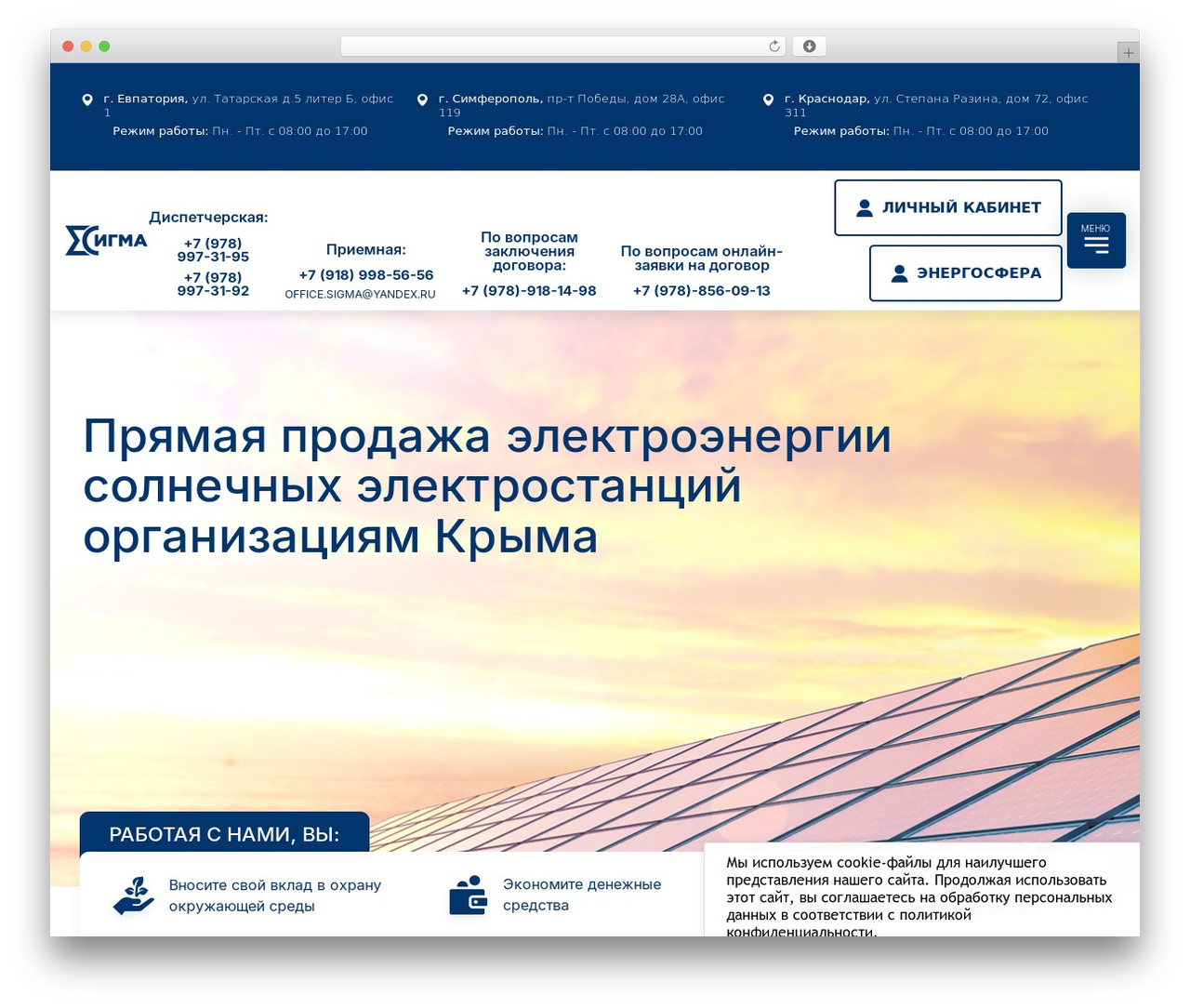Screen dimensions: 1190x1008
Task: Click the location pin icon next to Евпатория
Action: (x=87, y=99)
